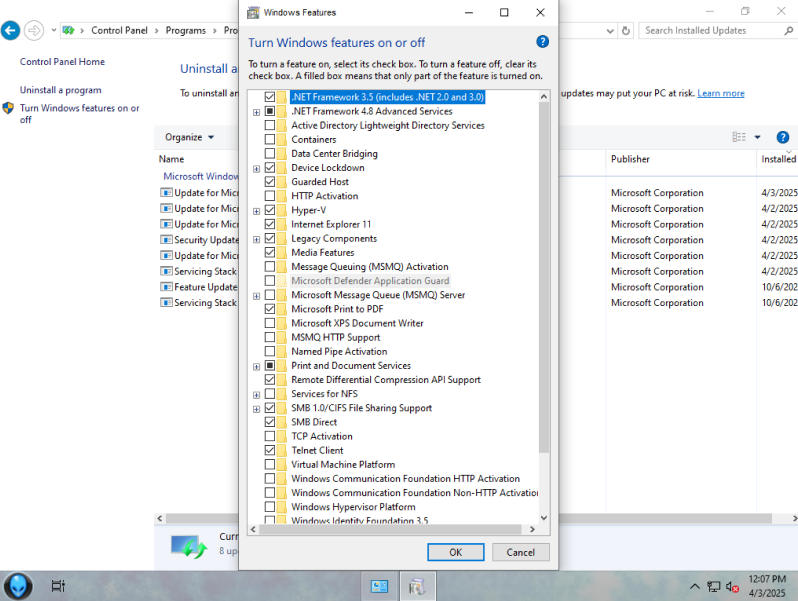The image size is (798, 601).
Task: Sort by the Publisher column header
Action: [630, 159]
